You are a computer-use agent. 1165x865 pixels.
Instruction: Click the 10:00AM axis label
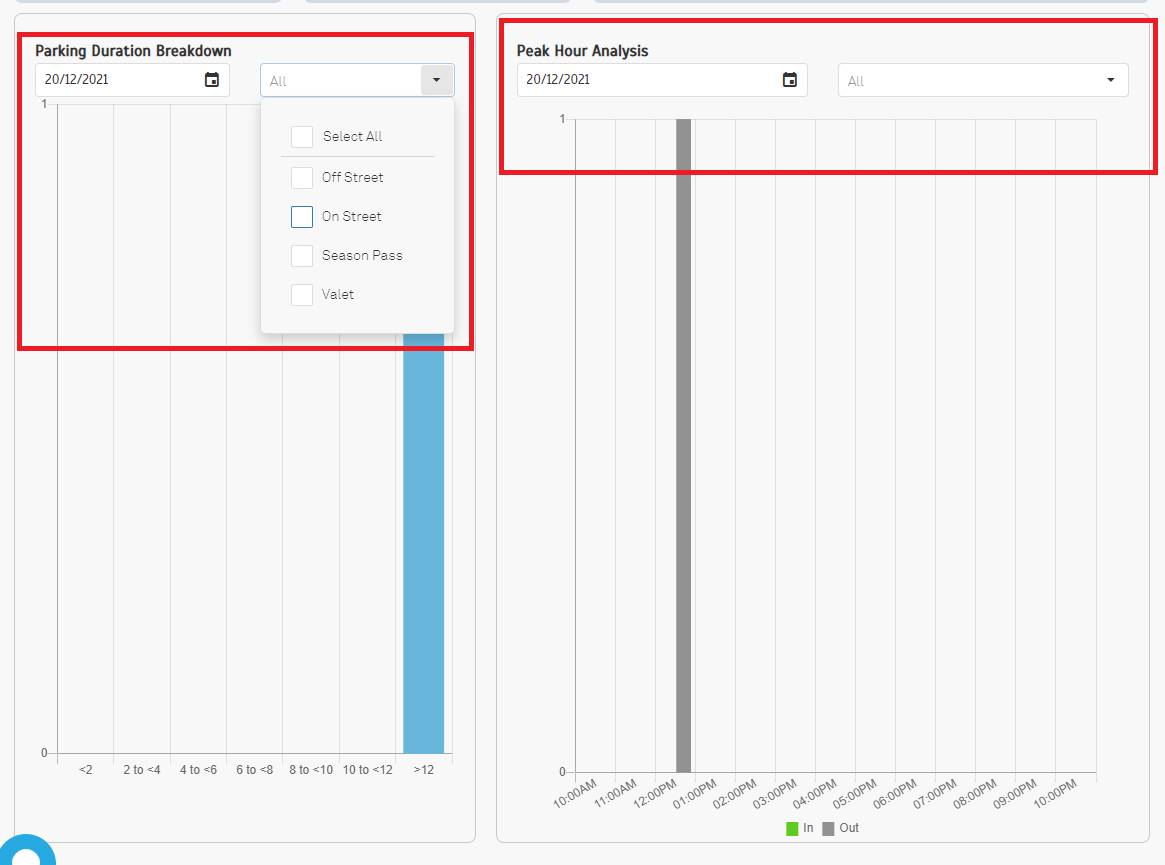point(575,794)
